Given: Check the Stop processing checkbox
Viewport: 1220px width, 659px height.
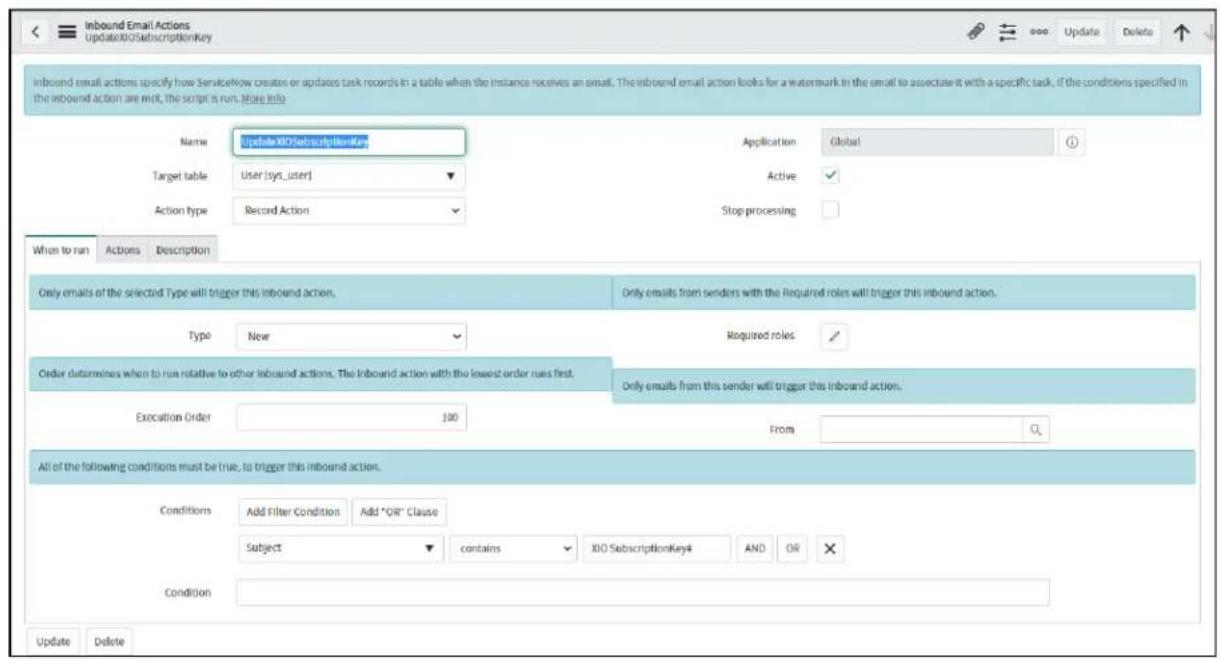Looking at the screenshot, I should [830, 211].
